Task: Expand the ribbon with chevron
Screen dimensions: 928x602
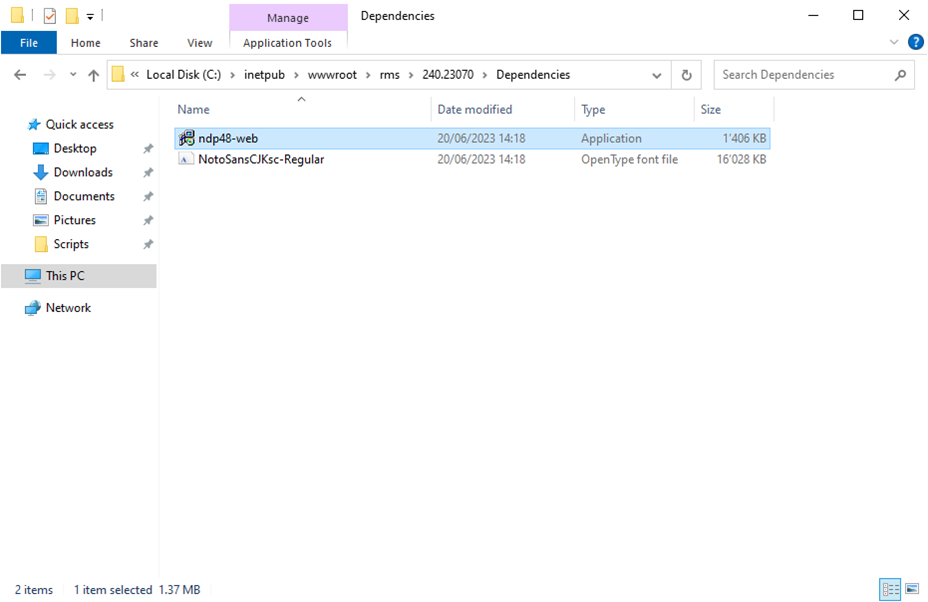Action: click(x=894, y=42)
